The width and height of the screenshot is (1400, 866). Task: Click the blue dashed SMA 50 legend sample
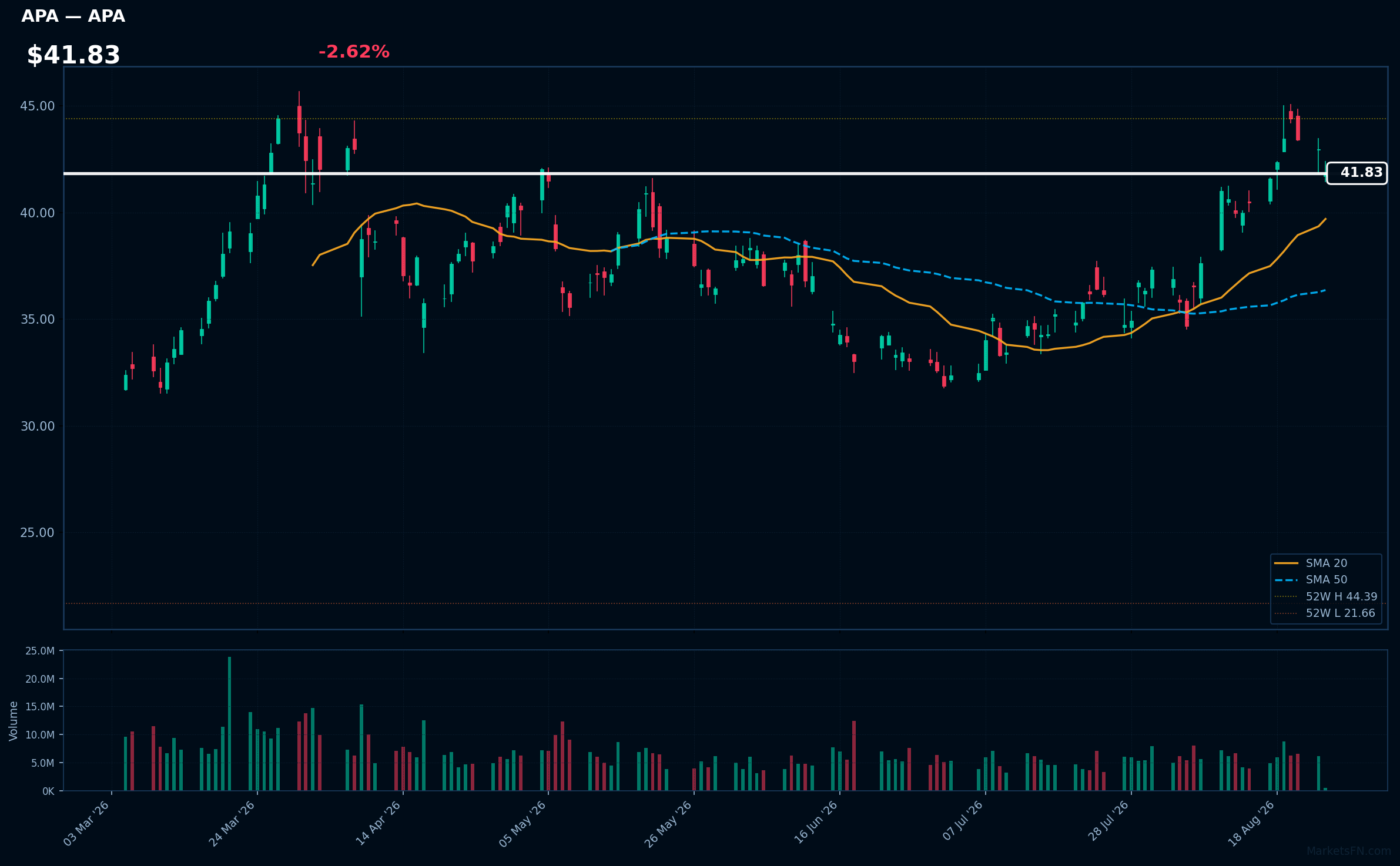[x=1286, y=580]
